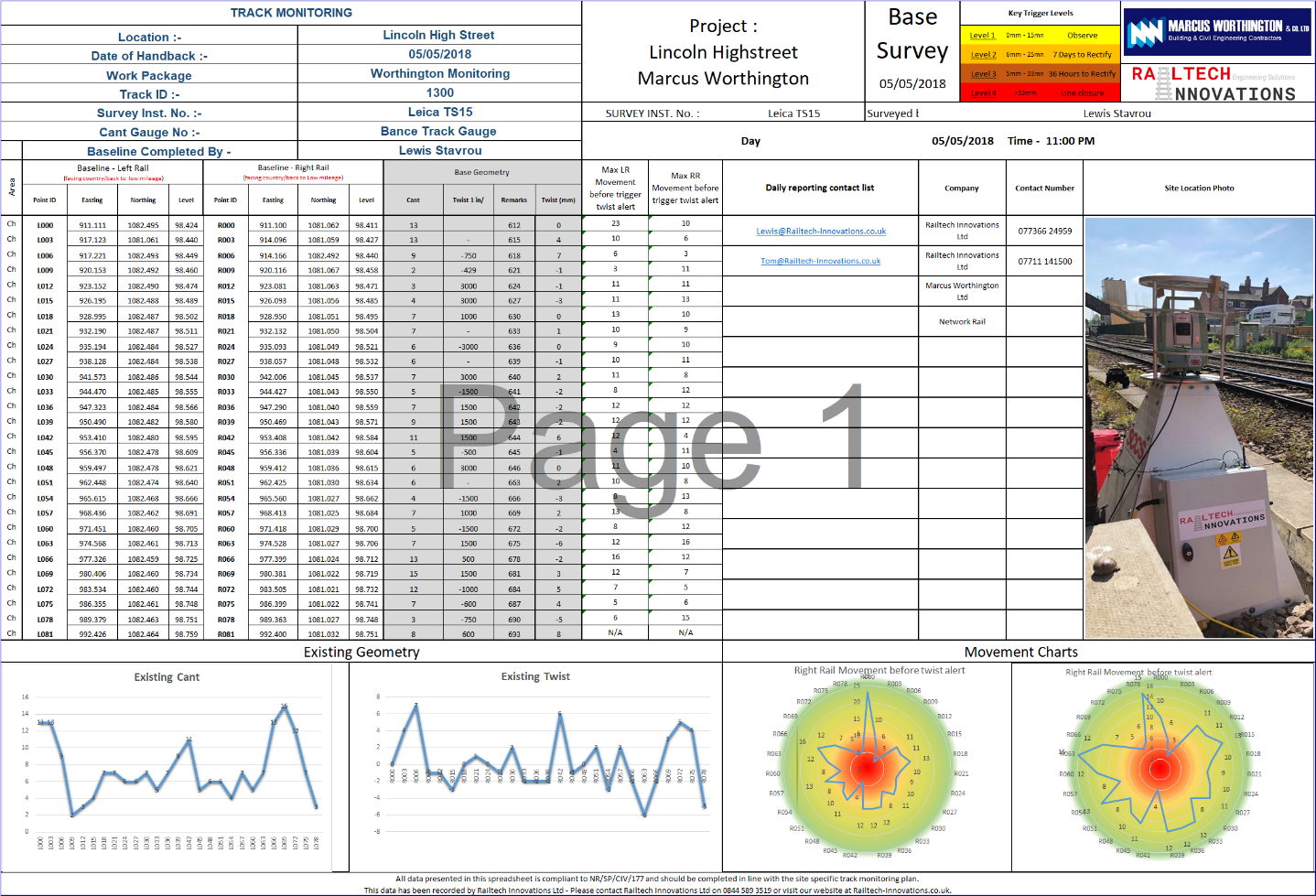Select point ID cell L081
This screenshot has height=896, width=1316.
pos(45,634)
